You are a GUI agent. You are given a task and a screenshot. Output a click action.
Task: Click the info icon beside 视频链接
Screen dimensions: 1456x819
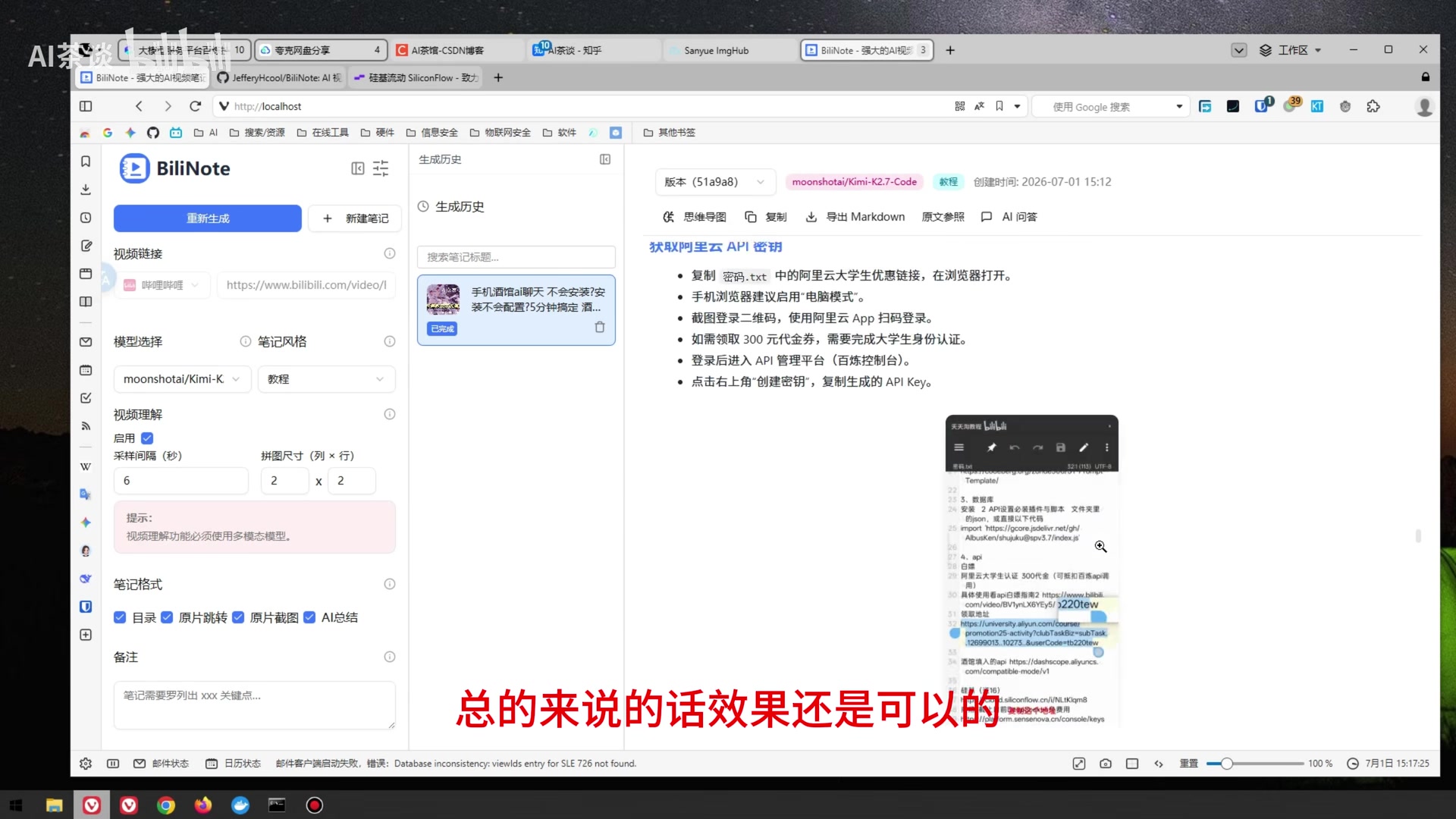pos(390,253)
